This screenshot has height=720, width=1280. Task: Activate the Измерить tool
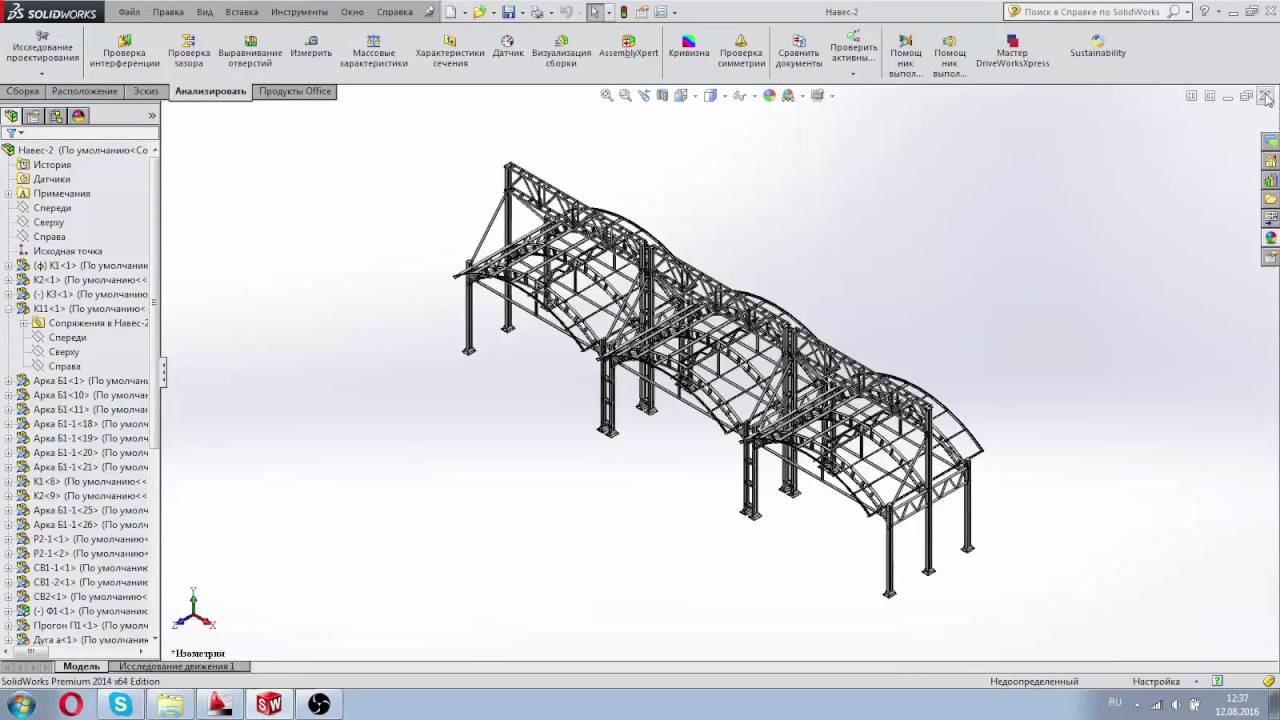coord(311,47)
